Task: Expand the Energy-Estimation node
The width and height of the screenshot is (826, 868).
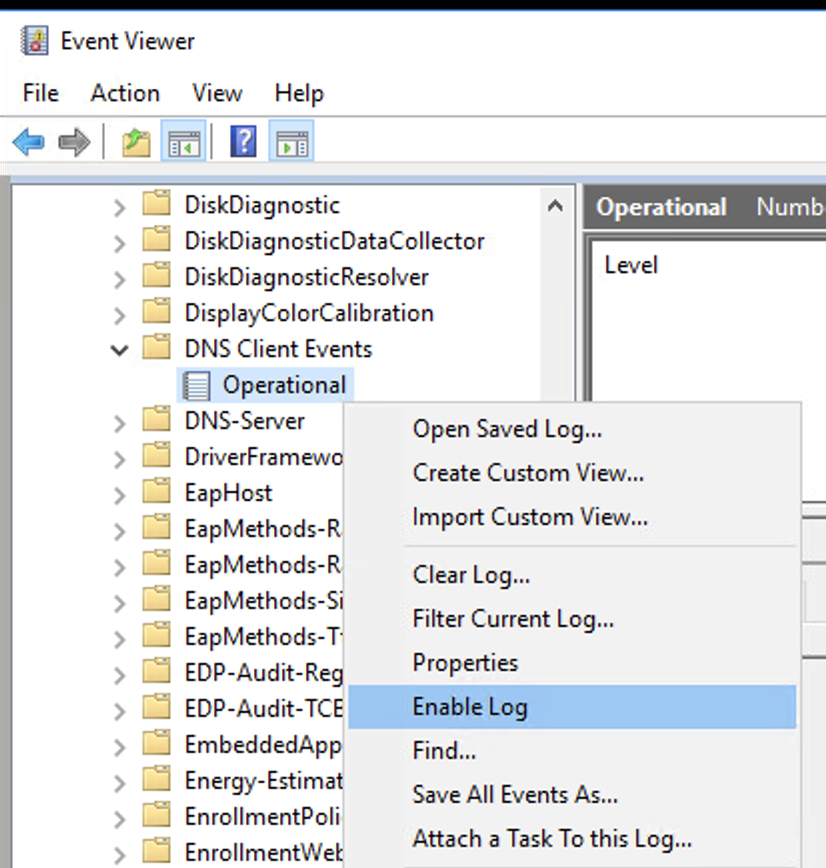Action: coord(119,783)
